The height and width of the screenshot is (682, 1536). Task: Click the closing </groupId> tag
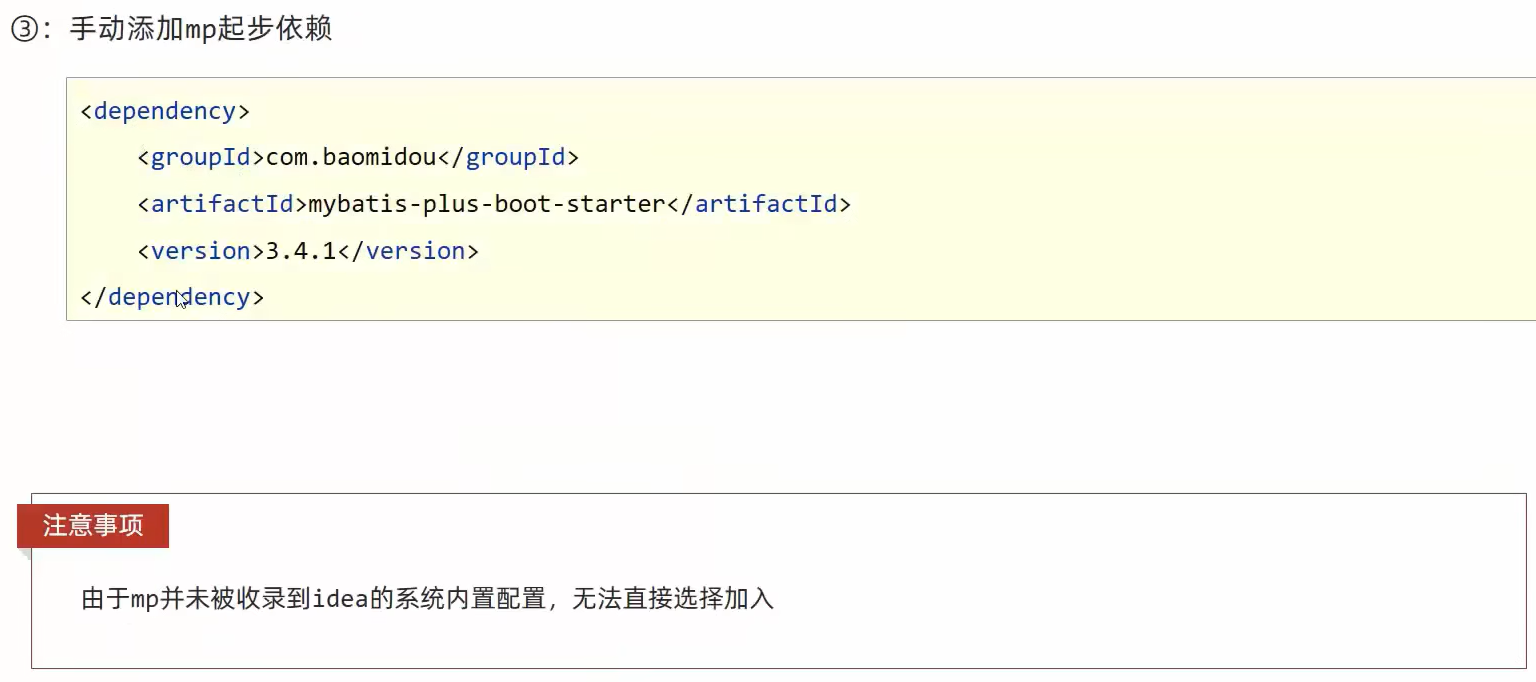(508, 157)
